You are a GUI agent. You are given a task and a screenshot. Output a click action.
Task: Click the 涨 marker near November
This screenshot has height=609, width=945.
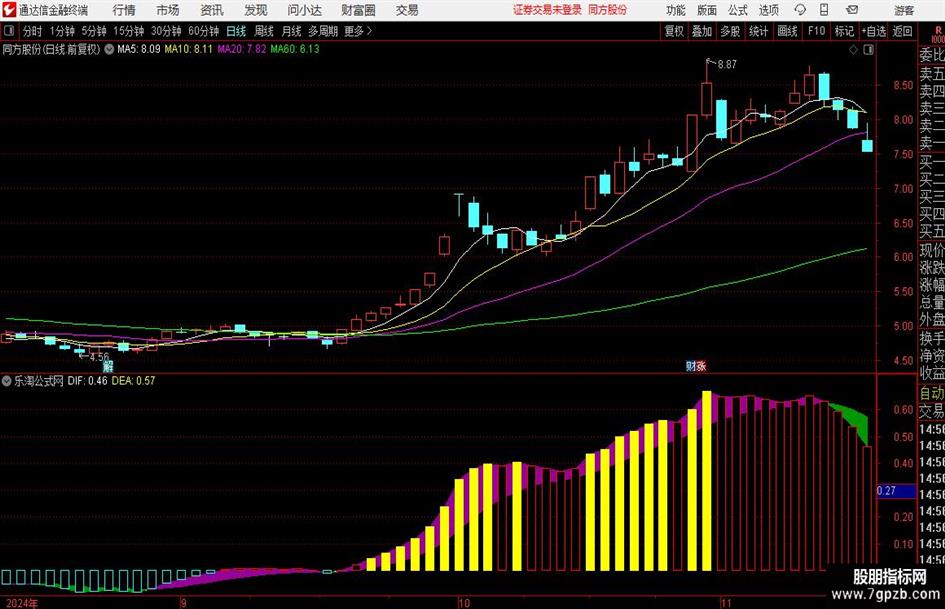701,366
